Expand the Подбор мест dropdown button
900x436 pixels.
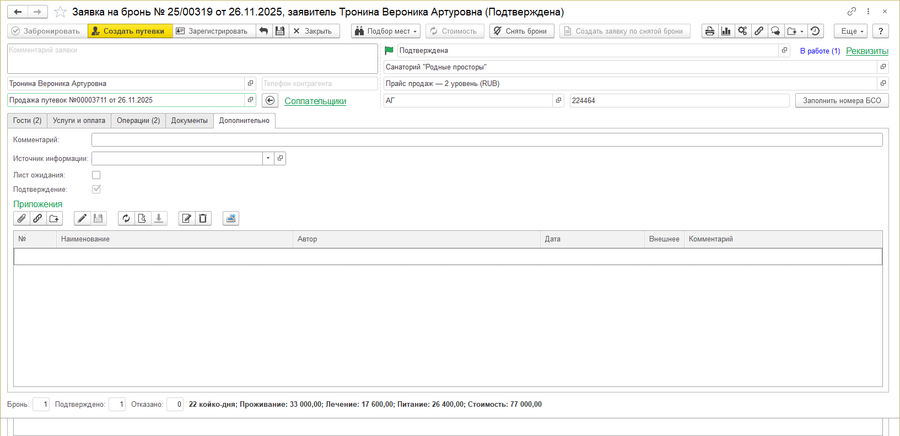386,31
